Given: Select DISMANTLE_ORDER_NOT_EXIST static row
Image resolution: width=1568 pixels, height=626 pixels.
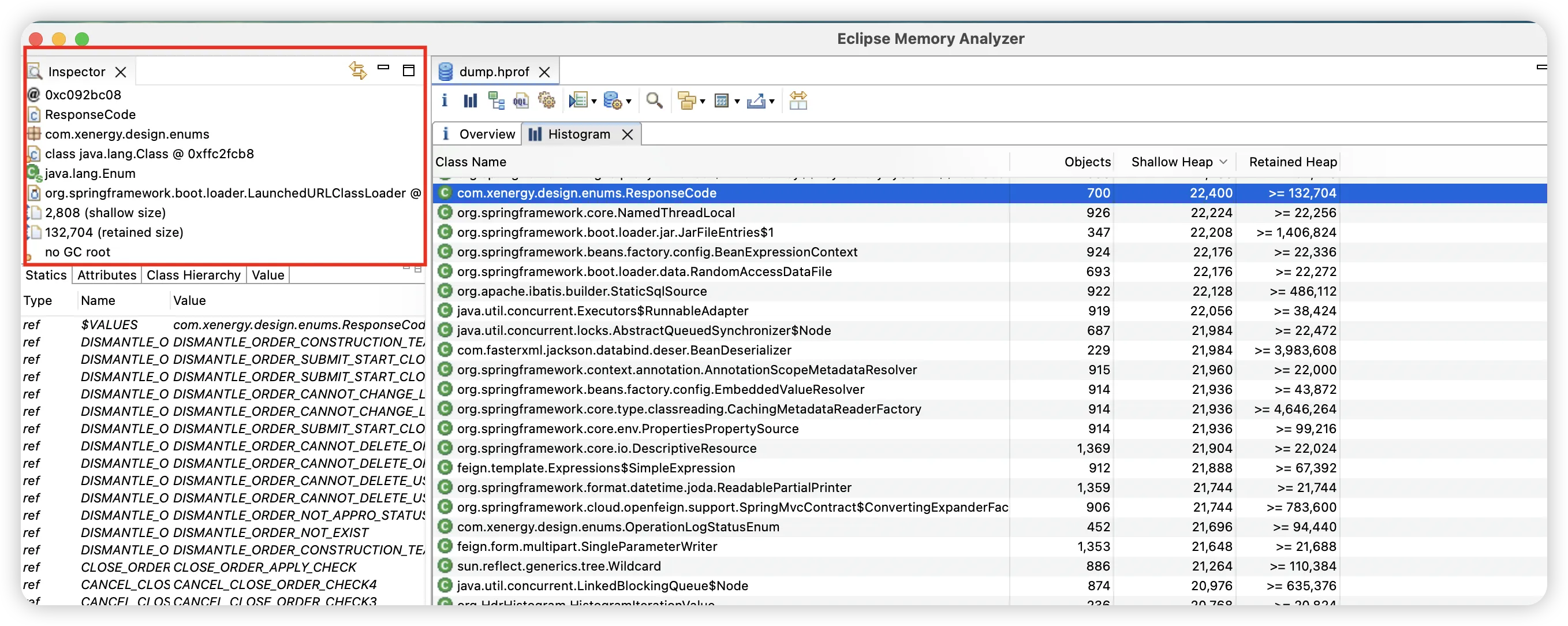Looking at the screenshot, I should 224,532.
